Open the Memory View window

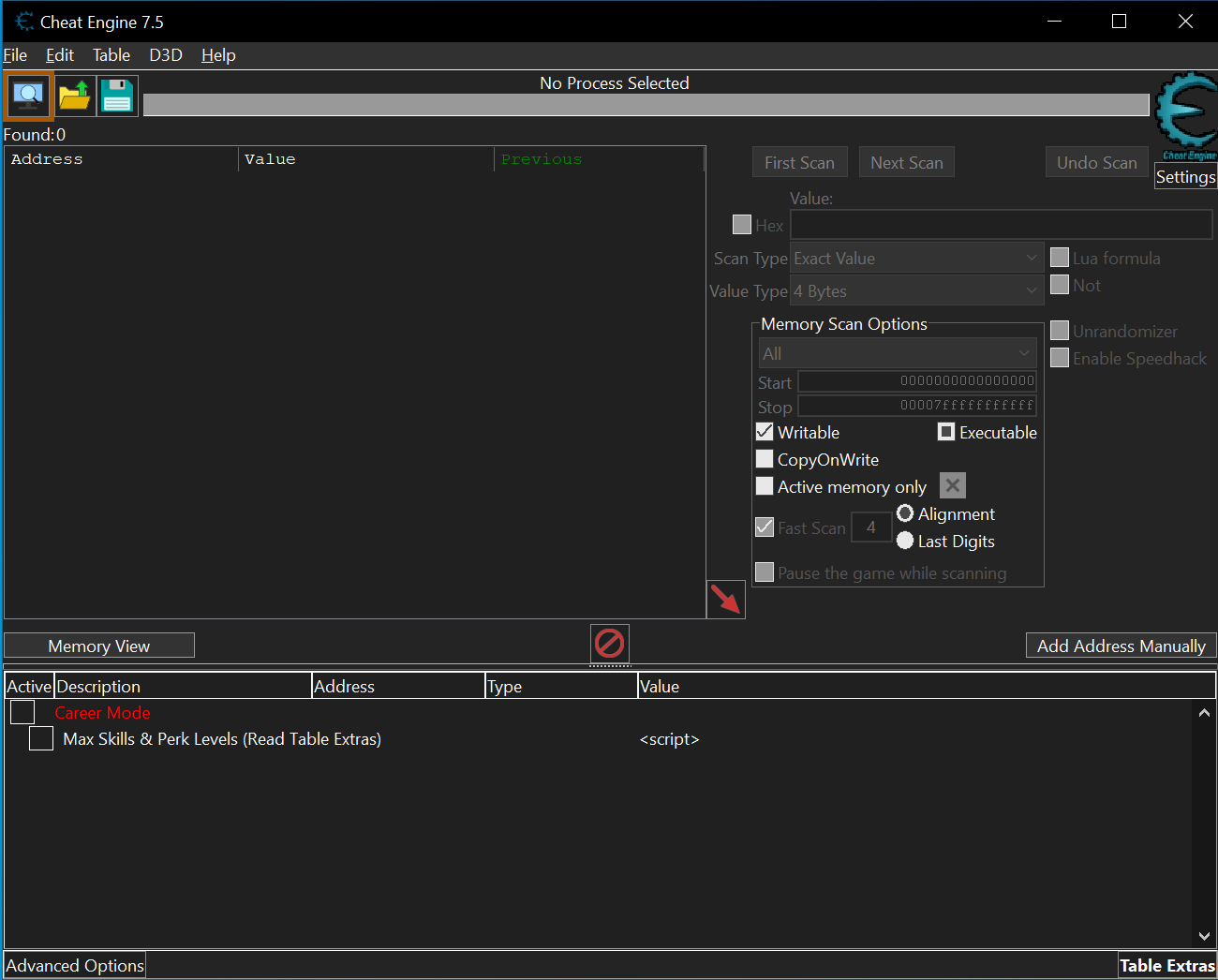[99, 646]
